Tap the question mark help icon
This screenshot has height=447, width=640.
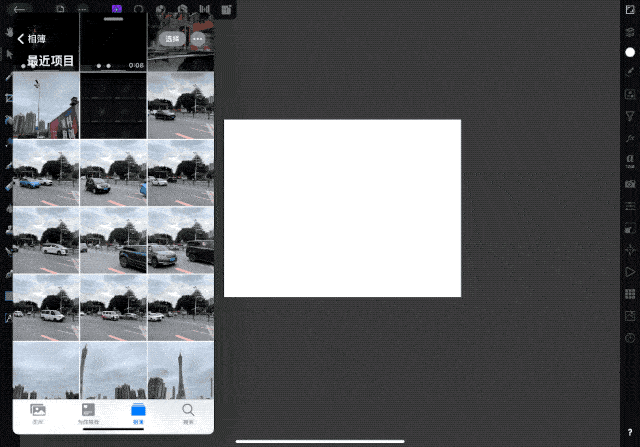coord(629,431)
